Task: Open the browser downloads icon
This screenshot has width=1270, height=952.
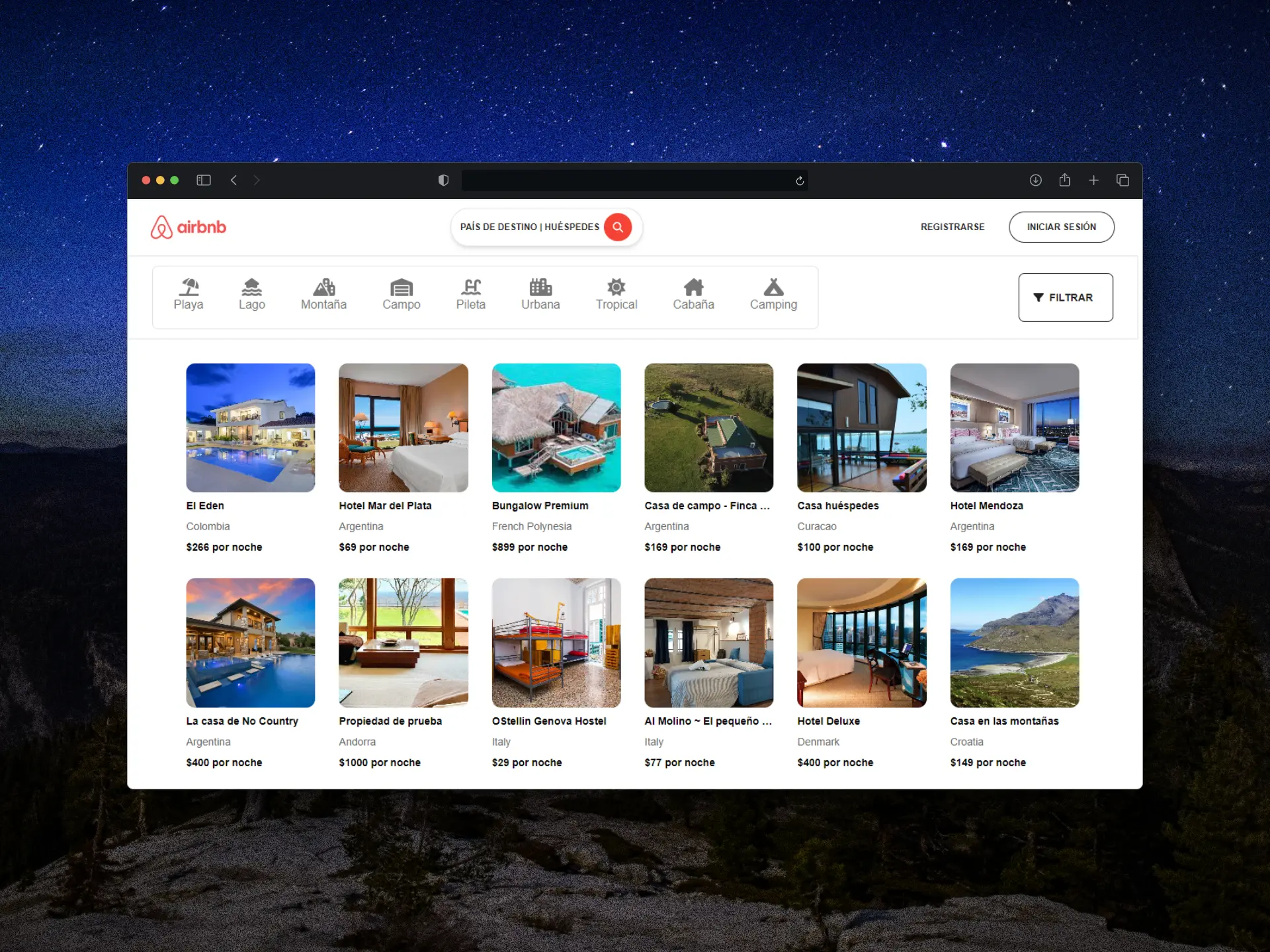Action: click(1036, 180)
